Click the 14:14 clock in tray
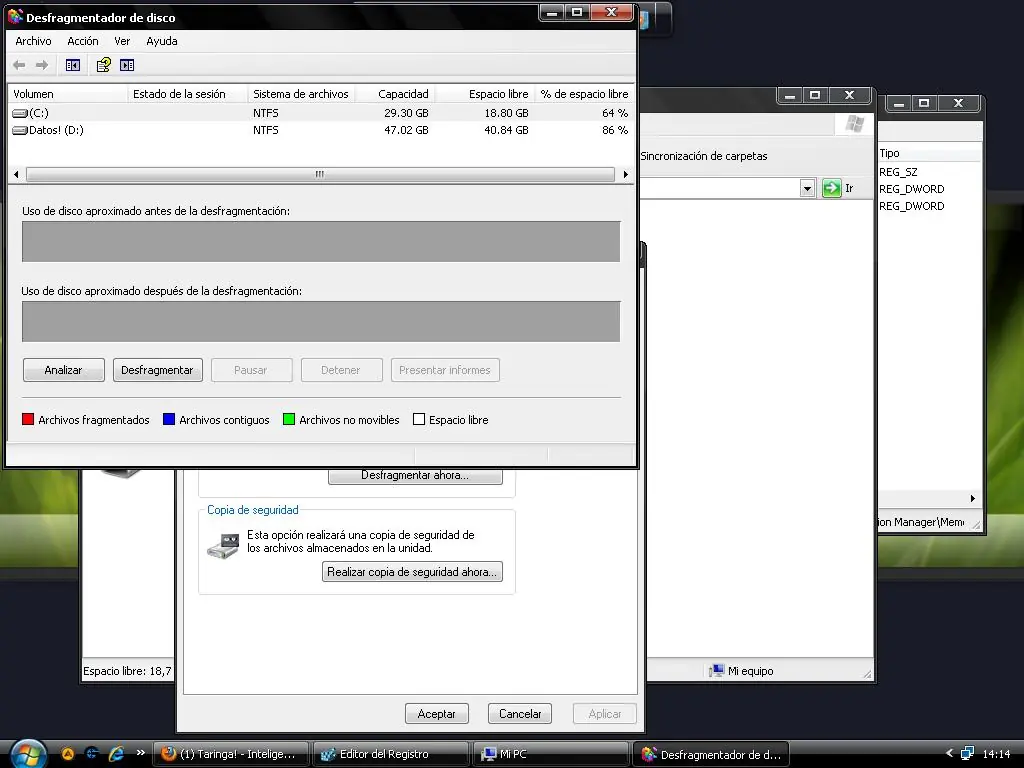 (996, 754)
